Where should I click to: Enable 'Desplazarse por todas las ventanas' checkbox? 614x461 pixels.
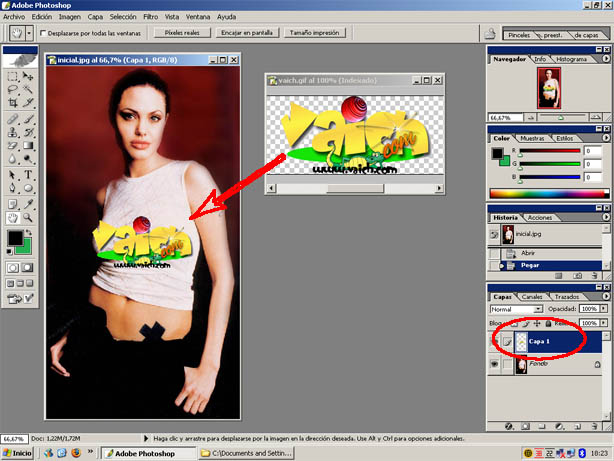(x=43, y=33)
